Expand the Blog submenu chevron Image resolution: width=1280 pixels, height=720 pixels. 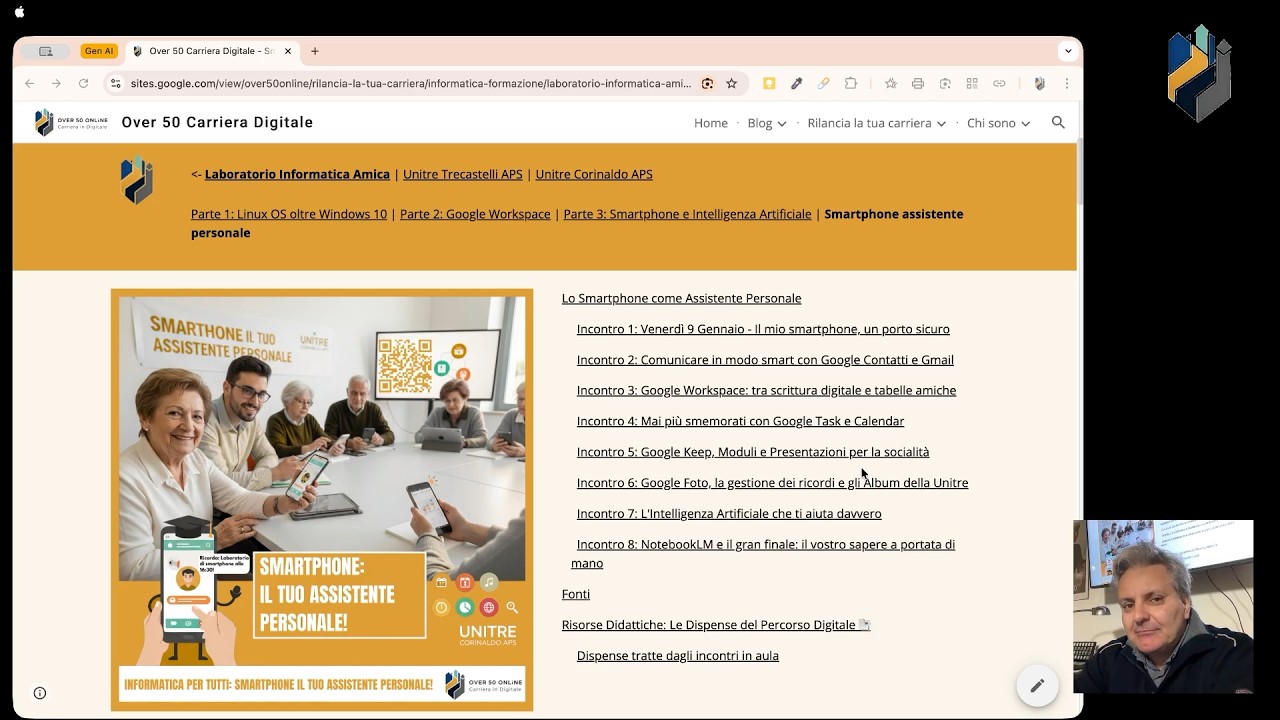782,124
